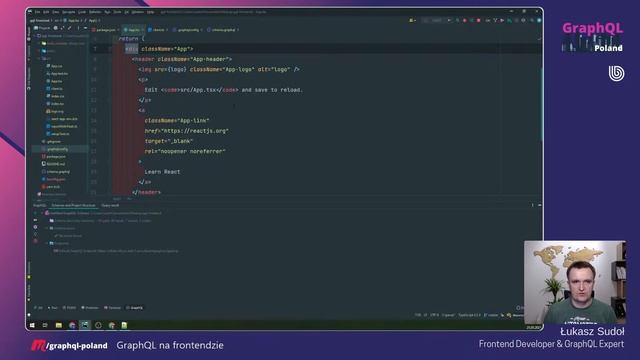Image resolution: width=640 pixels, height=360 pixels.
Task: Select App.test.tsx in the project tree
Action: point(57,74)
